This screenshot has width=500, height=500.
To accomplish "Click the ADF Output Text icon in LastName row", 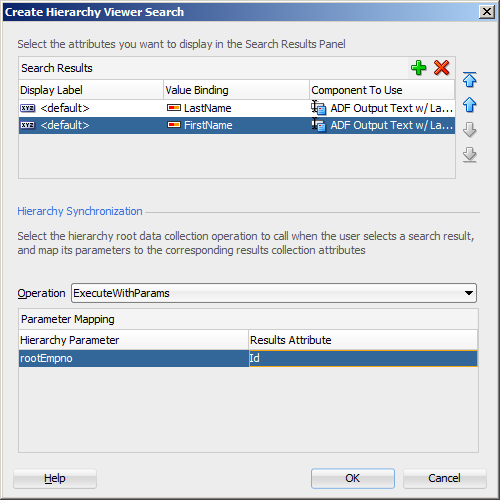I will click(x=319, y=108).
